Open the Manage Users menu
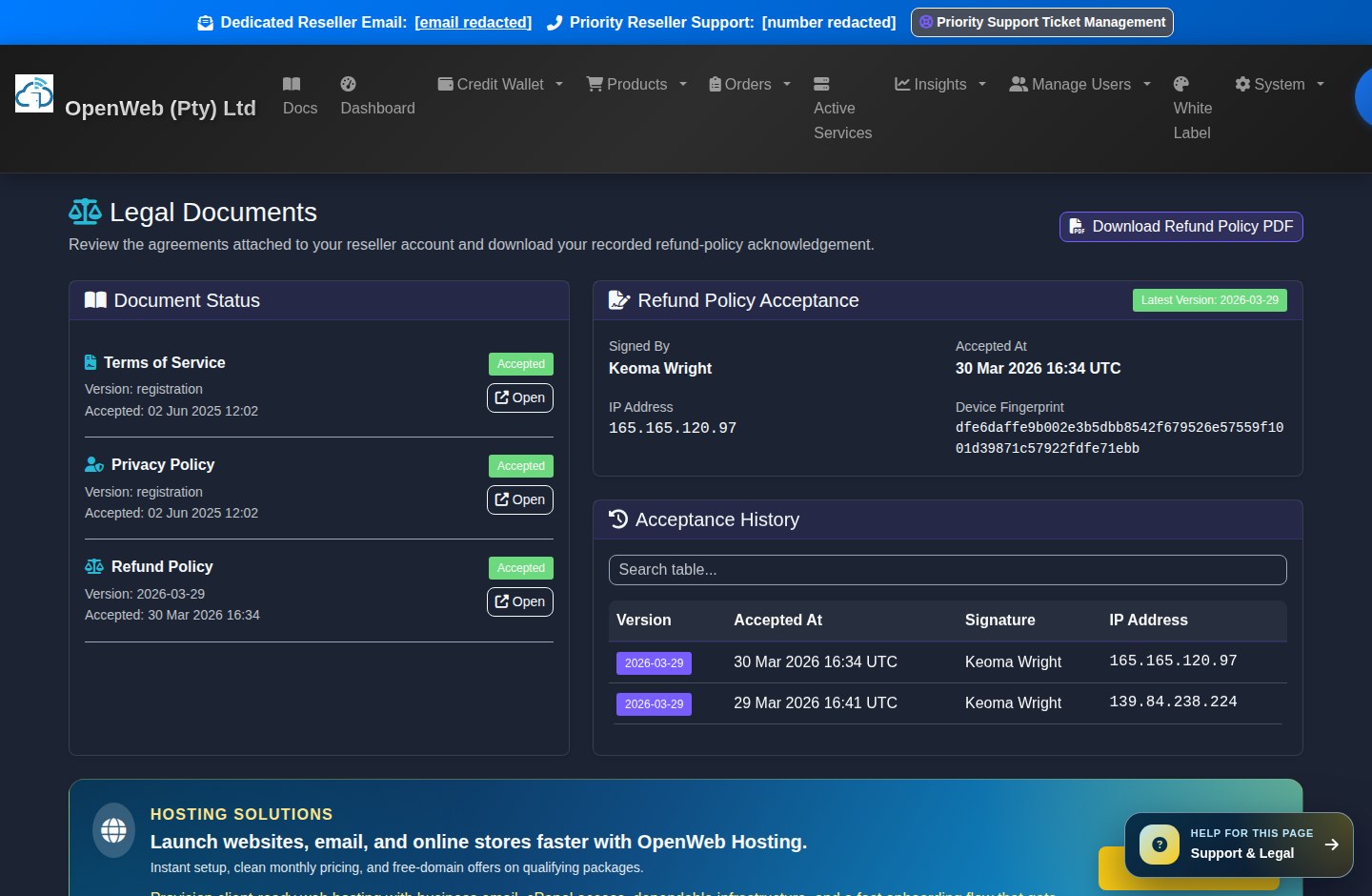The width and height of the screenshot is (1372, 896). point(1080,84)
